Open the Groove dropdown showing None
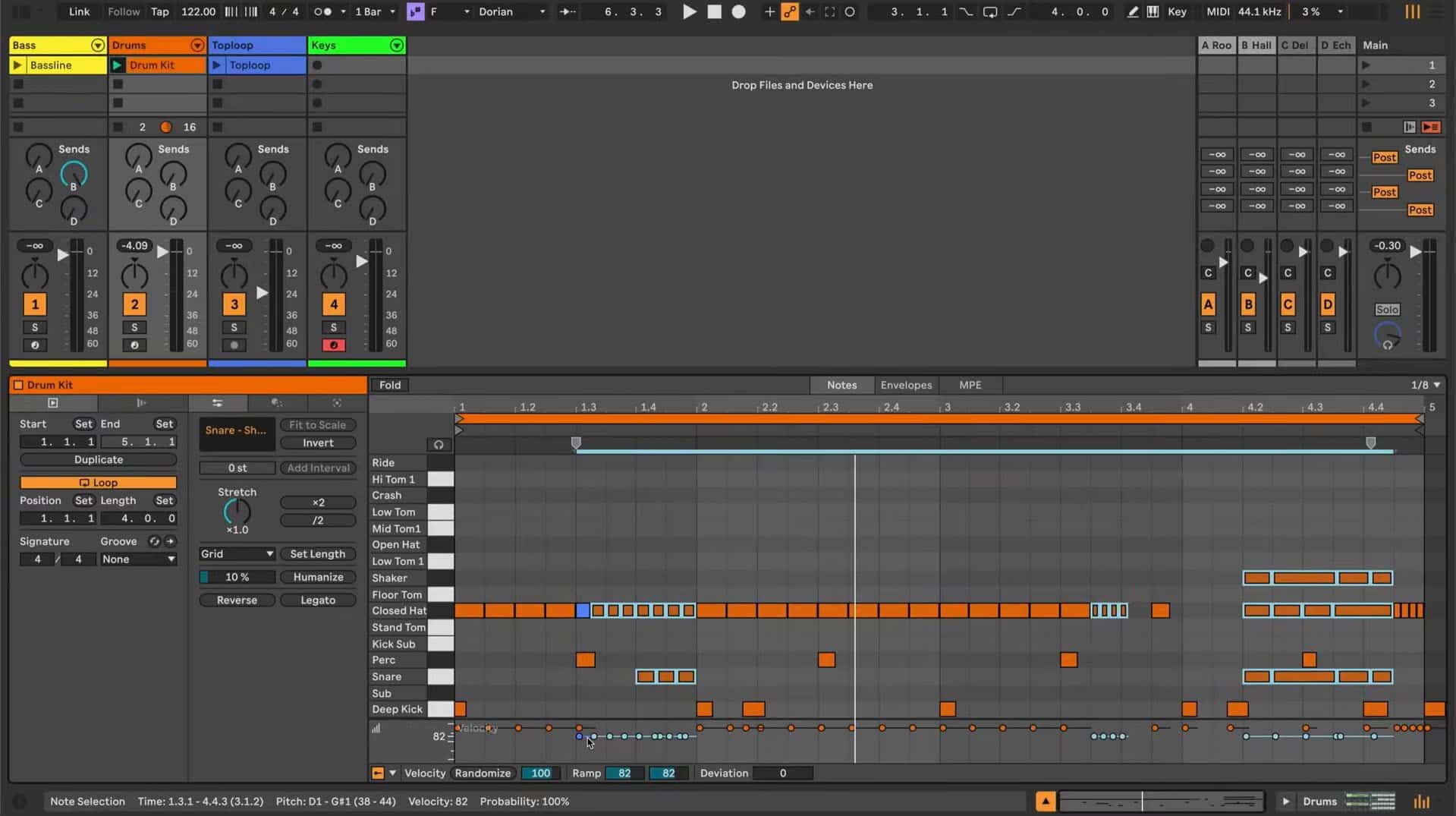The width and height of the screenshot is (1456, 816). tap(138, 559)
